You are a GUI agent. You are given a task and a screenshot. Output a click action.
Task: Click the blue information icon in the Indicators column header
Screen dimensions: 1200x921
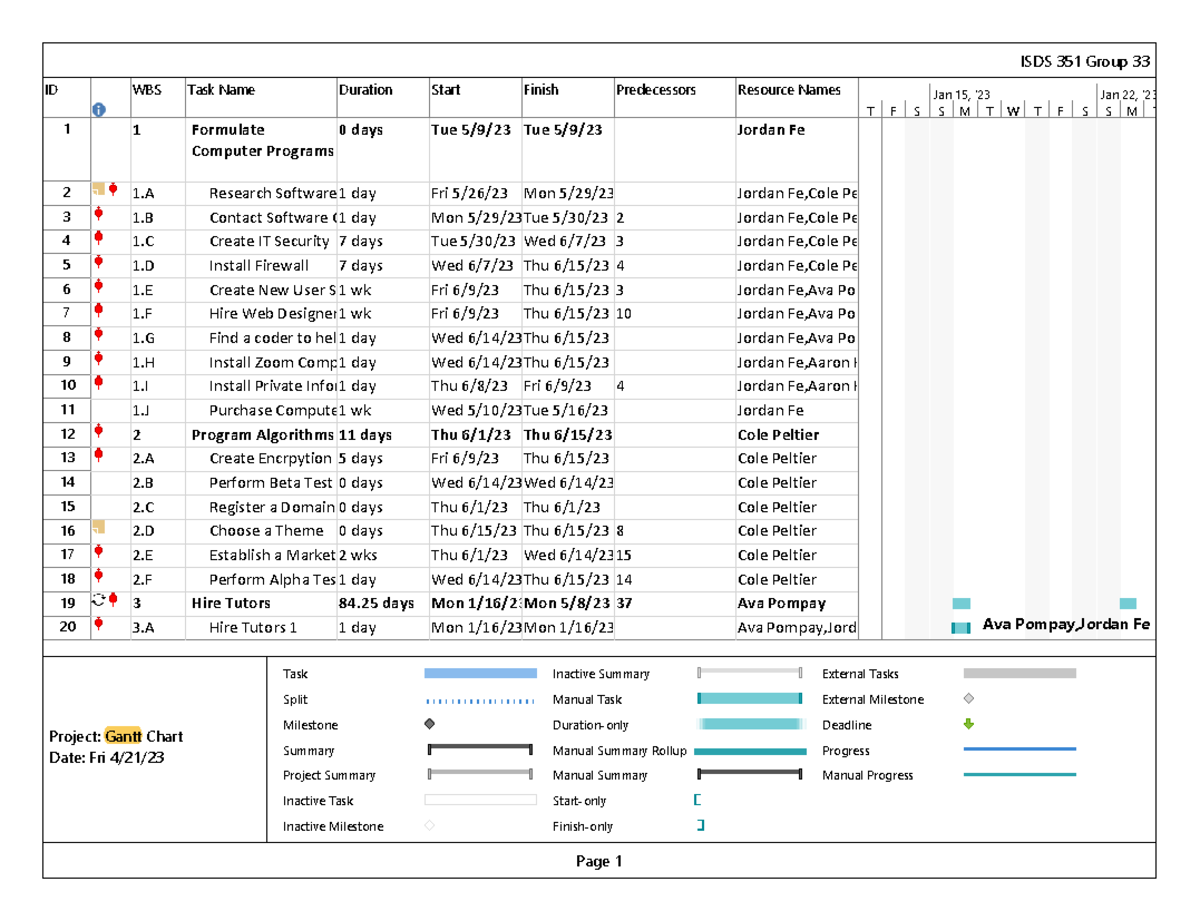[x=99, y=107]
